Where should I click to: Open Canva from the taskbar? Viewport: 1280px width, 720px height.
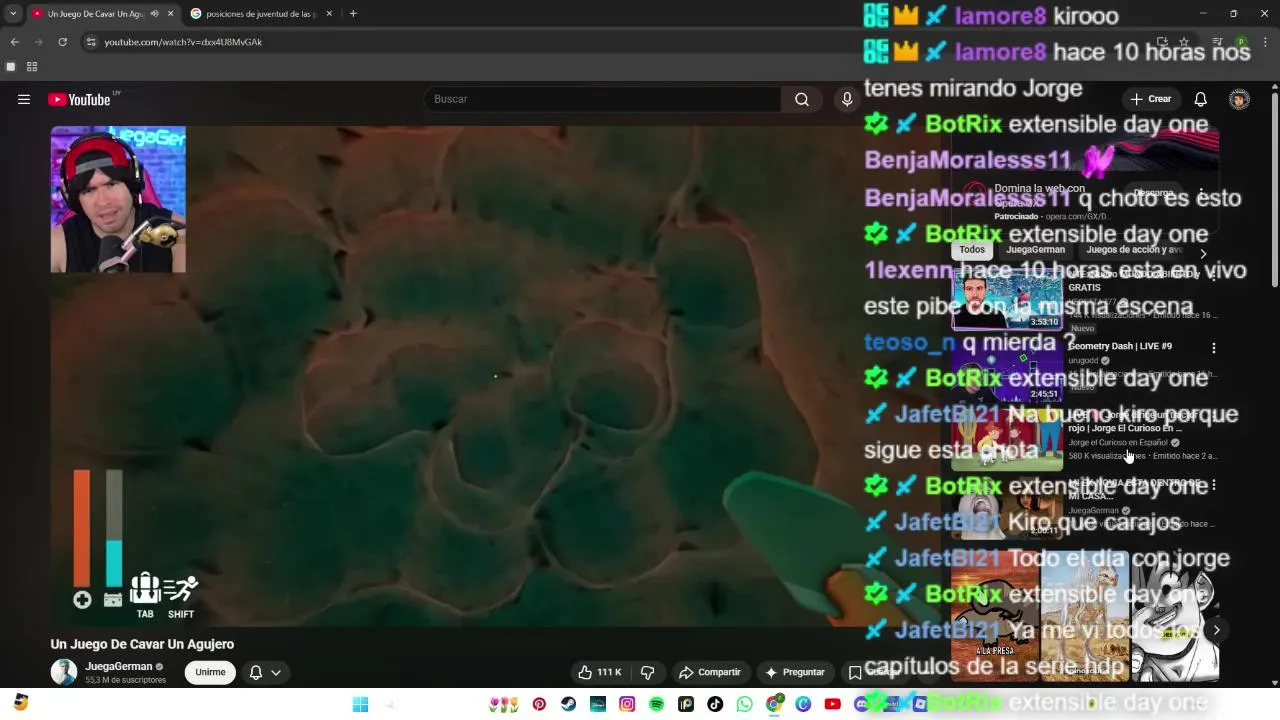[x=803, y=704]
